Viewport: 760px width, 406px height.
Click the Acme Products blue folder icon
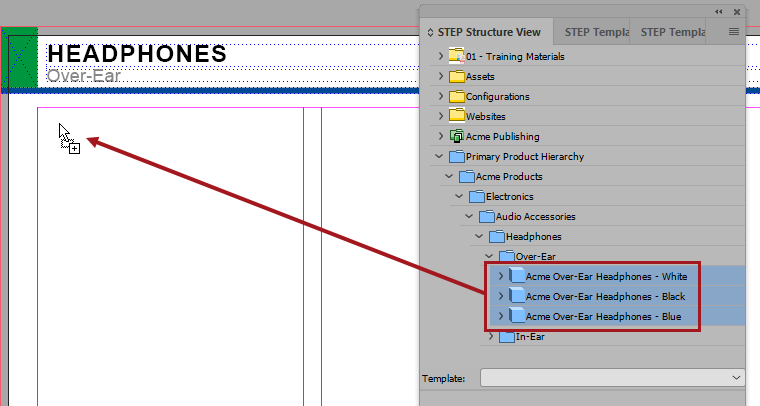coord(467,176)
